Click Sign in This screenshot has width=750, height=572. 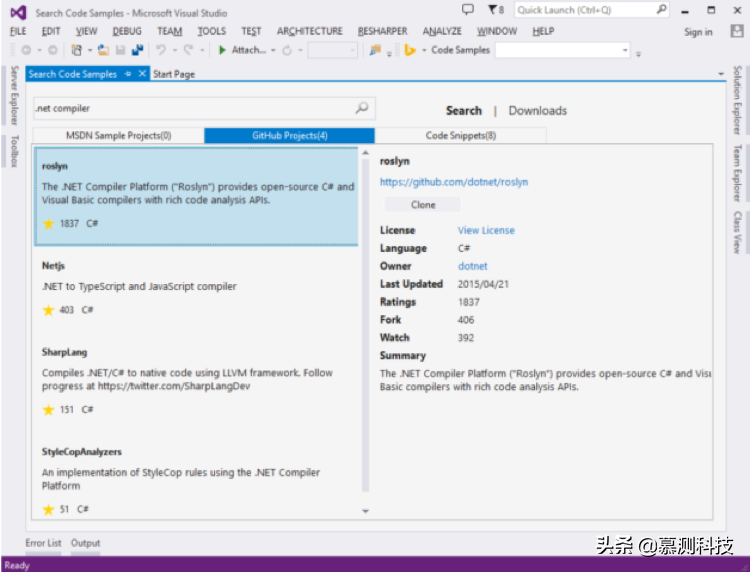pos(698,32)
